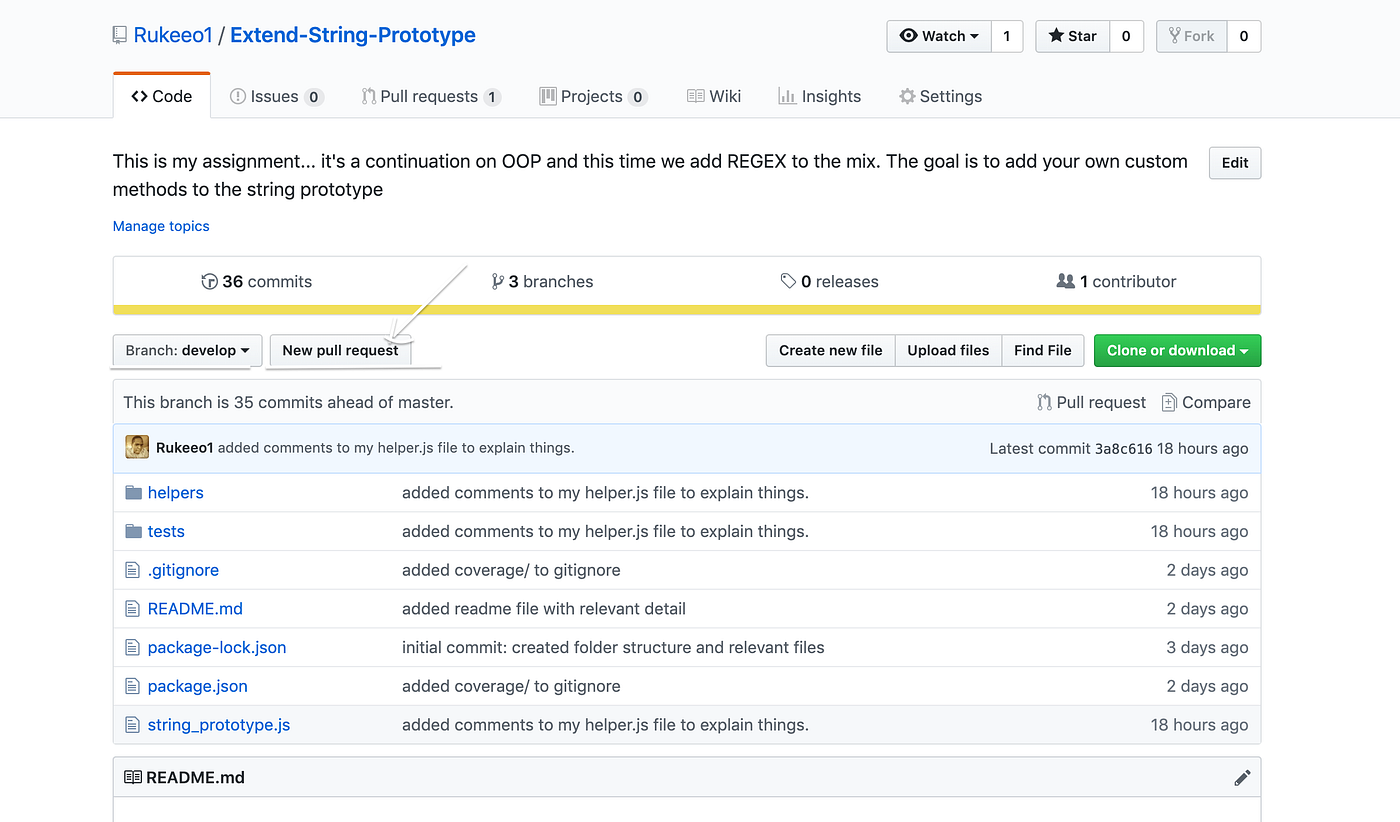Click the yellow language bar
The width and height of the screenshot is (1400, 822).
click(x=687, y=310)
